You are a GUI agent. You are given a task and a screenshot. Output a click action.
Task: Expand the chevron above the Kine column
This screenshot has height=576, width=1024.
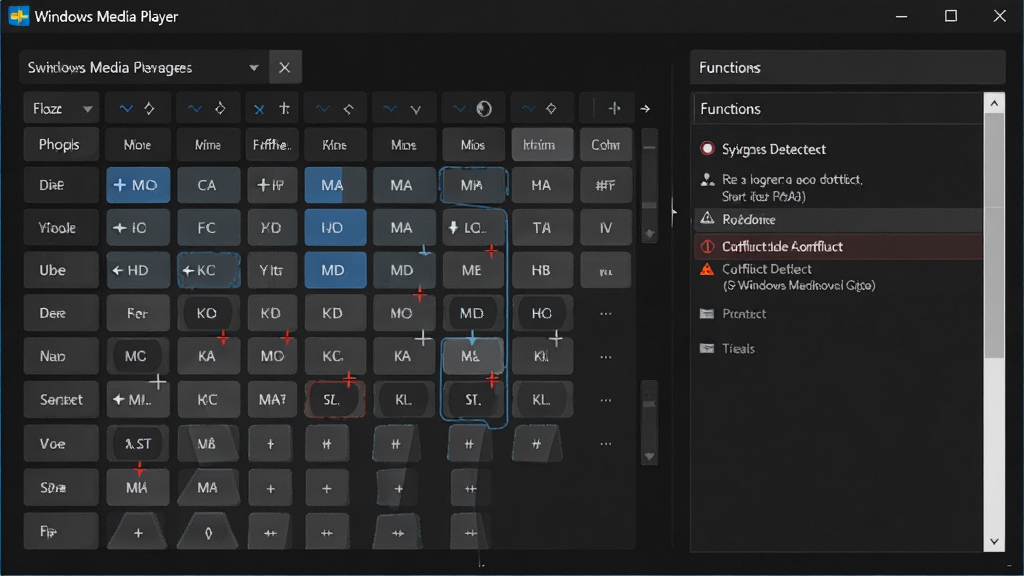tap(323, 109)
